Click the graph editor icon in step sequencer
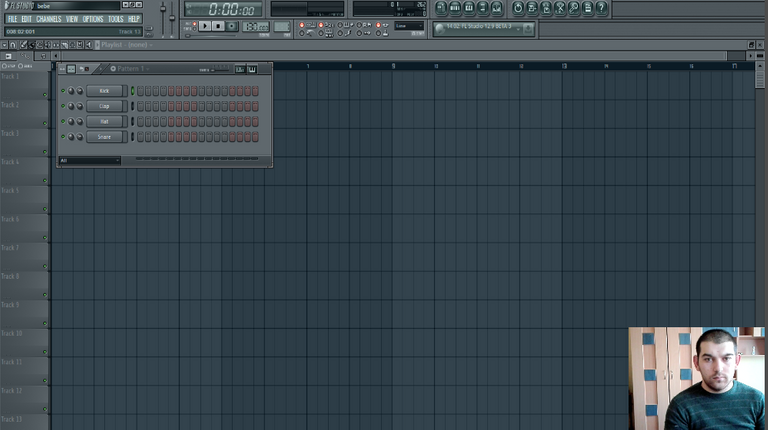The width and height of the screenshot is (768, 430). pos(240,69)
